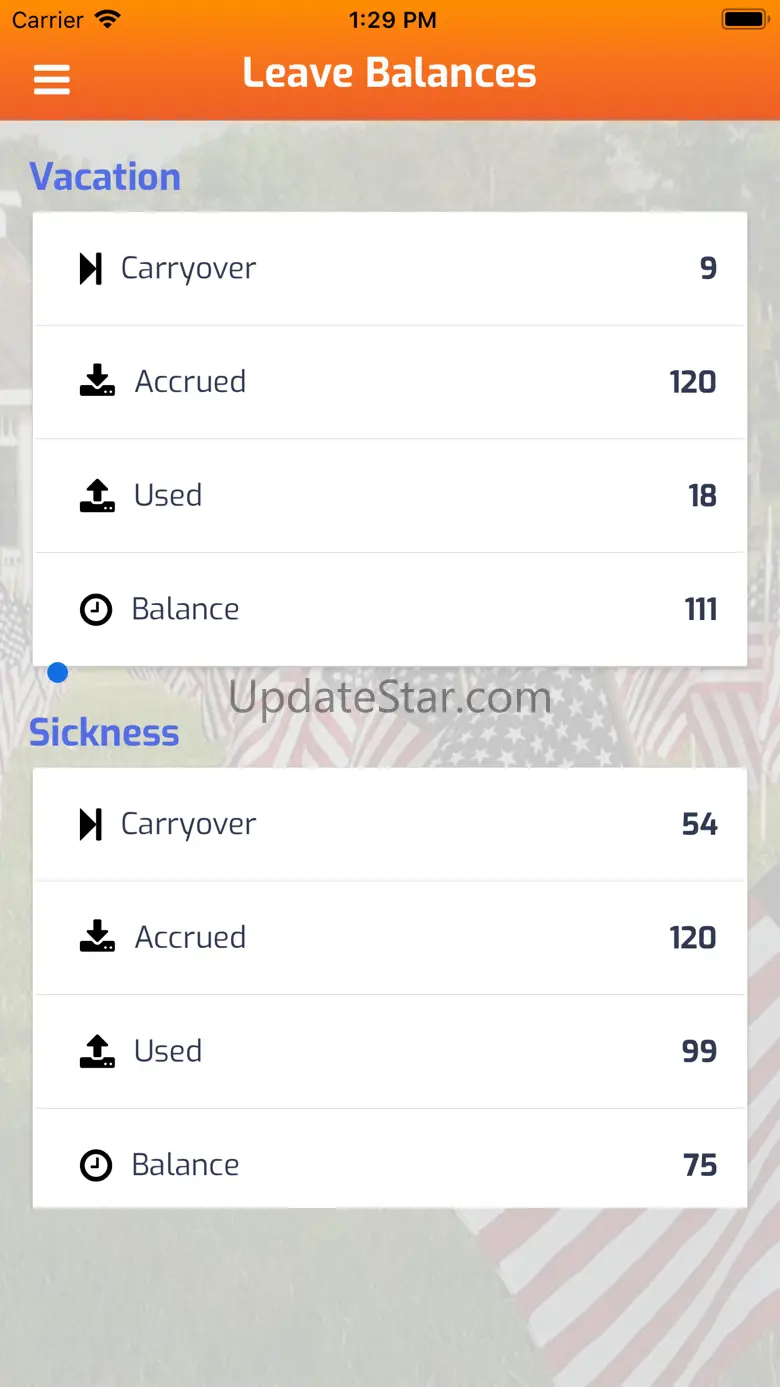Screen dimensions: 780x1387
Task: Click the Vacation Used upload icon
Action: [97, 495]
